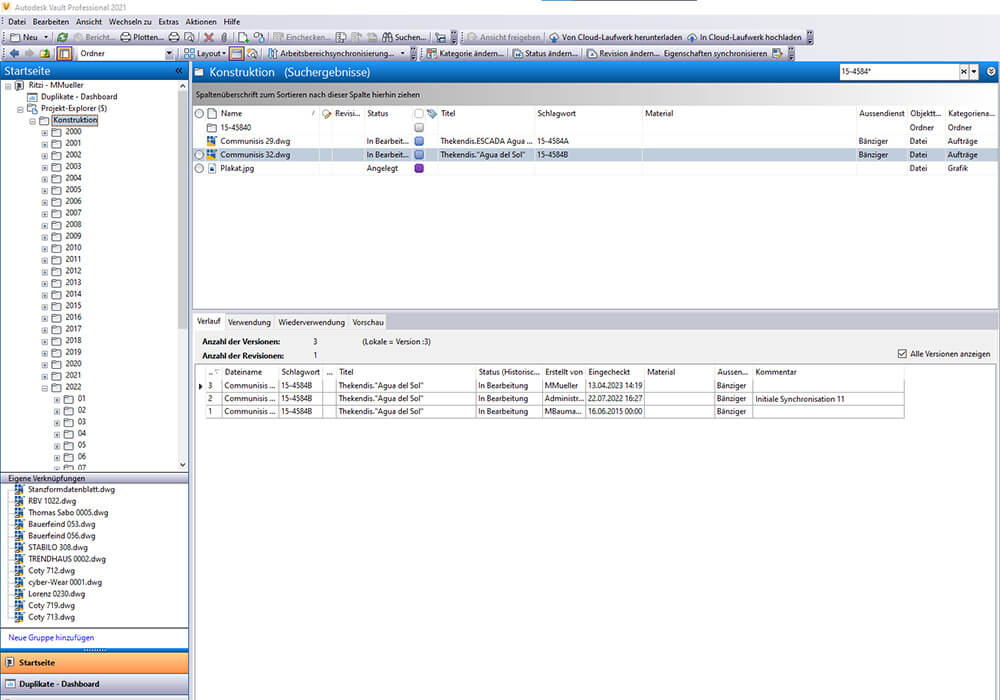Open the Extras menu
Image resolution: width=1000 pixels, height=700 pixels.
pos(168,22)
